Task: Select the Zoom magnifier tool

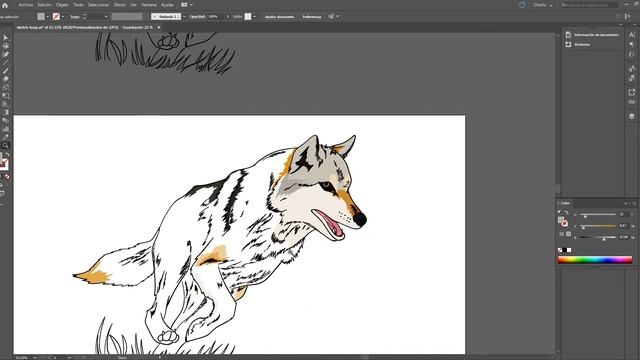Action: pos(5,145)
